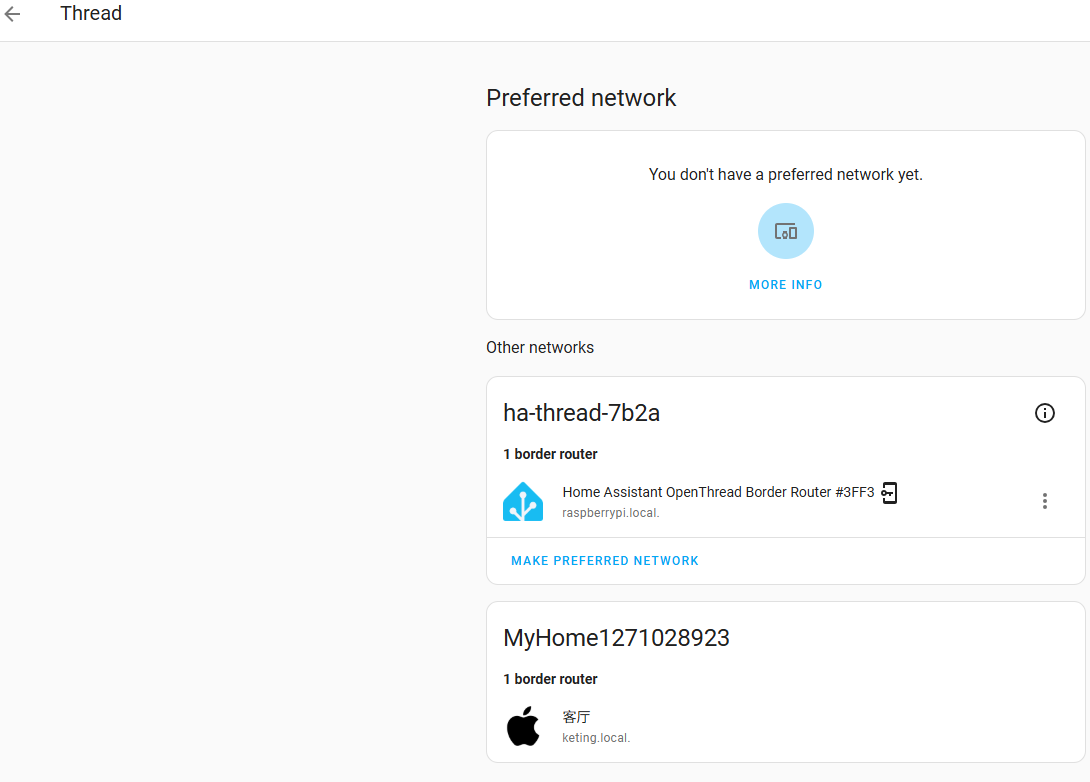Click the 1 border router label under ha-thread-7b2a

(x=550, y=453)
